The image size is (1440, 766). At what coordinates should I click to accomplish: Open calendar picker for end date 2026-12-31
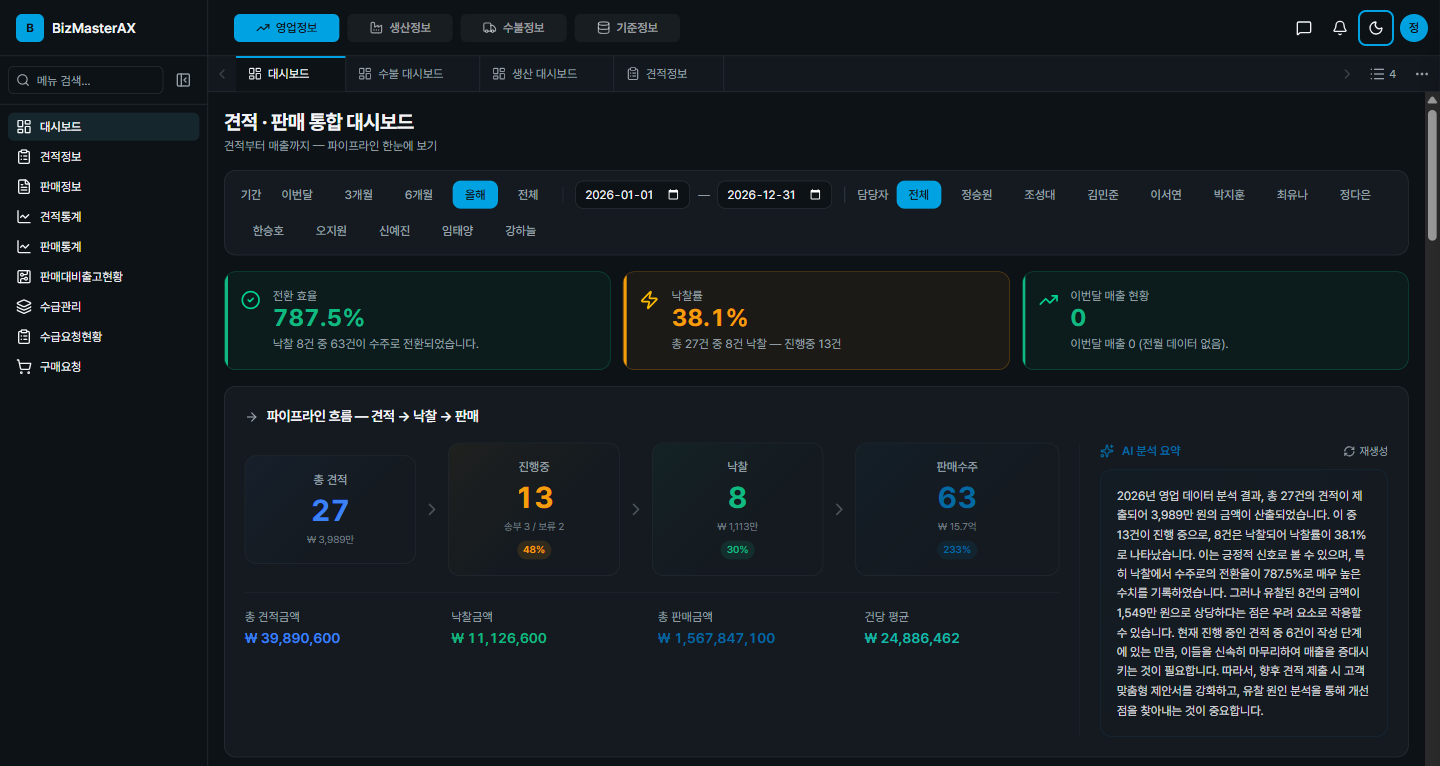(815, 195)
